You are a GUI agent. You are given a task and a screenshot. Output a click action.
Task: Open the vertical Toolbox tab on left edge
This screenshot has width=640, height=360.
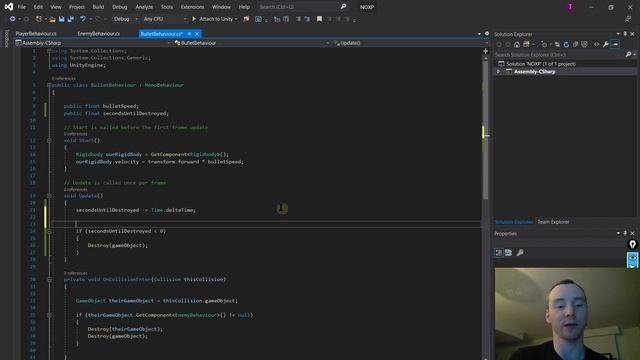[6, 38]
